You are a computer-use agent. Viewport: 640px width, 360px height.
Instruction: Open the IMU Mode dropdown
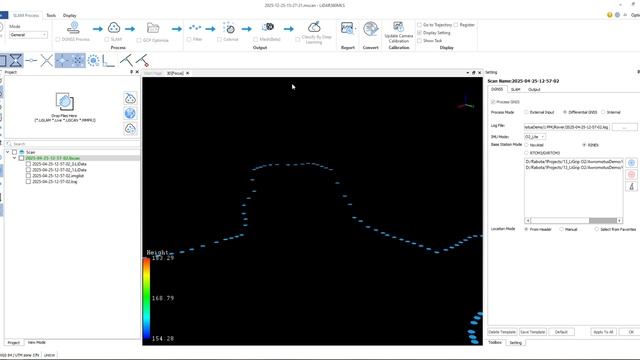click(x=535, y=137)
